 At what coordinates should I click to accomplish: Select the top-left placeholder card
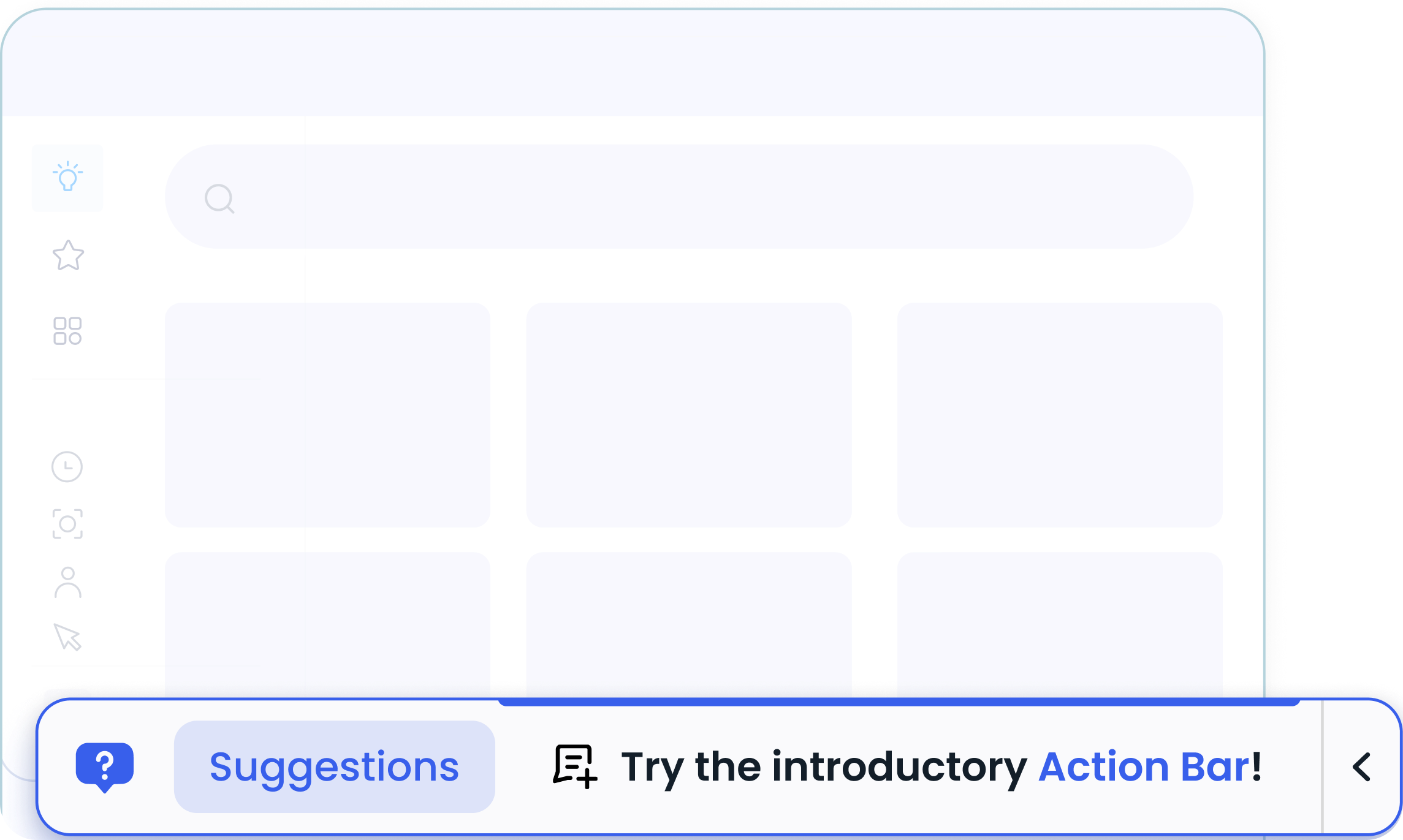[x=327, y=415]
